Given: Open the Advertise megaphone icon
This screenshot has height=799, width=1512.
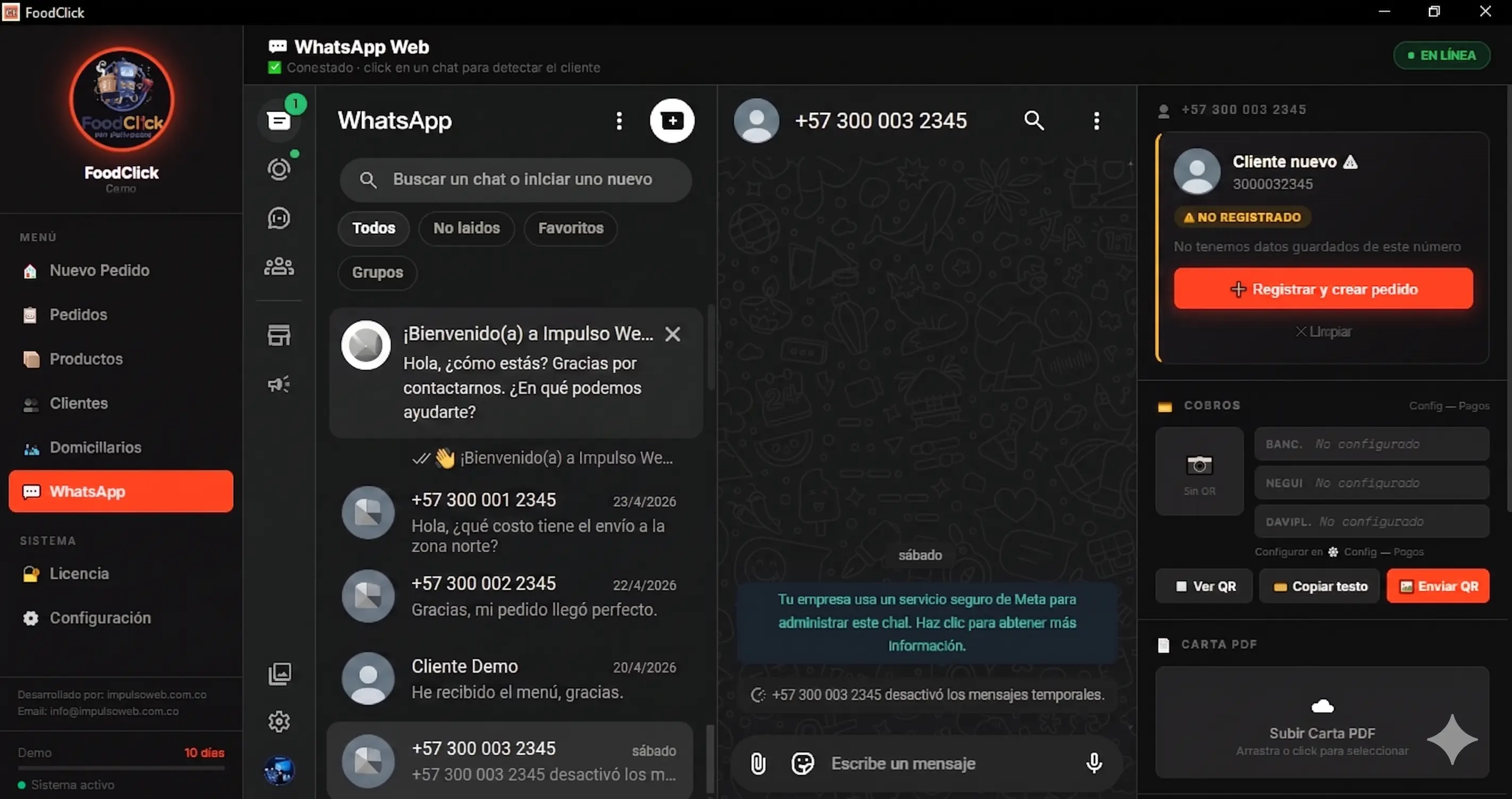Looking at the screenshot, I should click(x=279, y=384).
